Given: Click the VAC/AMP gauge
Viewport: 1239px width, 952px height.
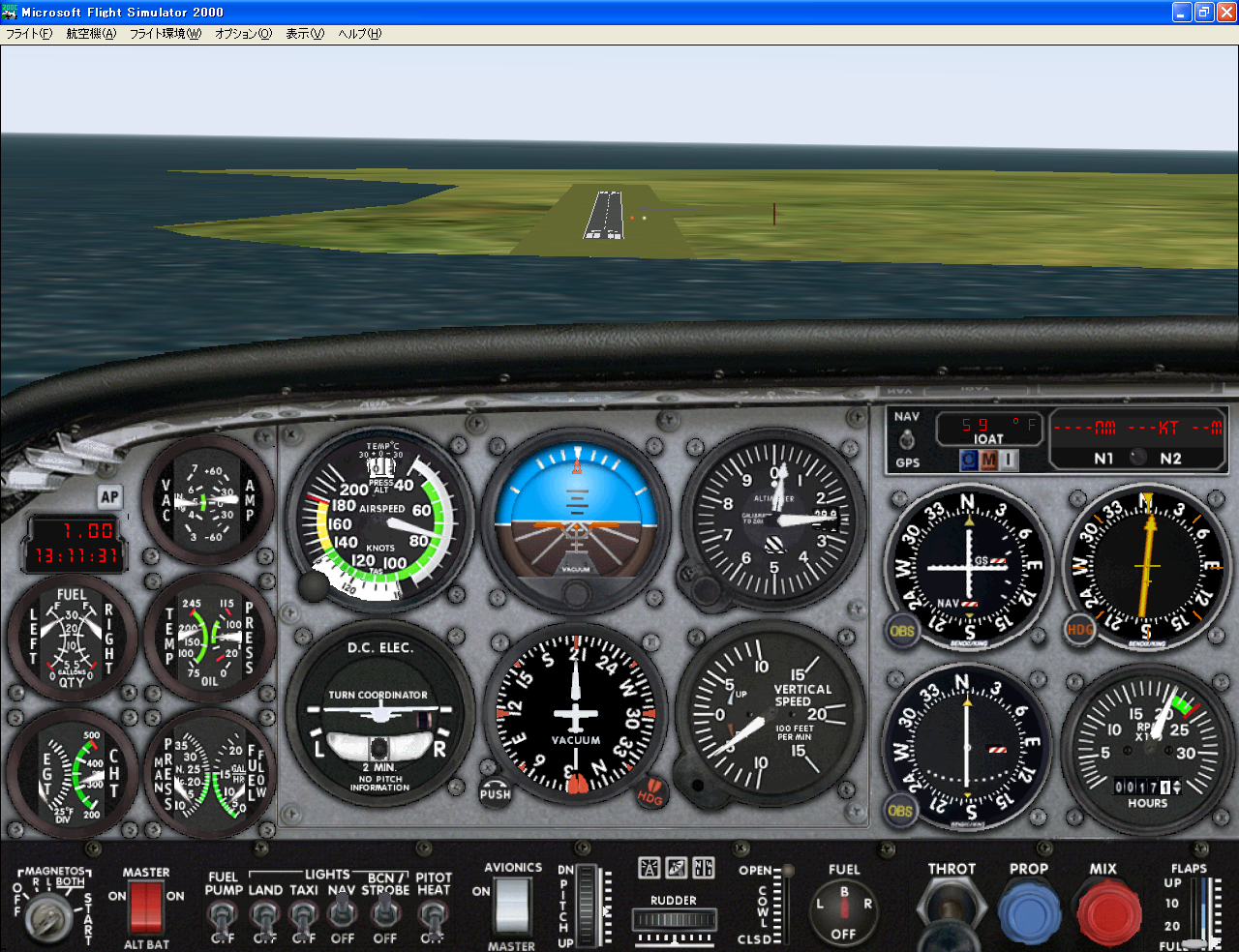Looking at the screenshot, I should click(207, 499).
